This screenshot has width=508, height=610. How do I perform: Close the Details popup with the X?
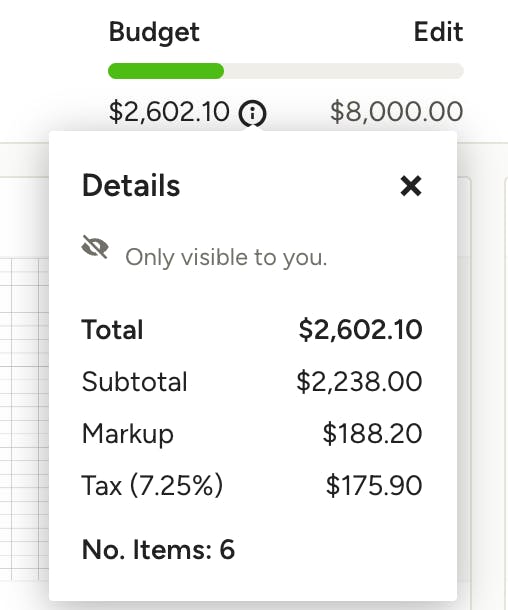(x=411, y=186)
